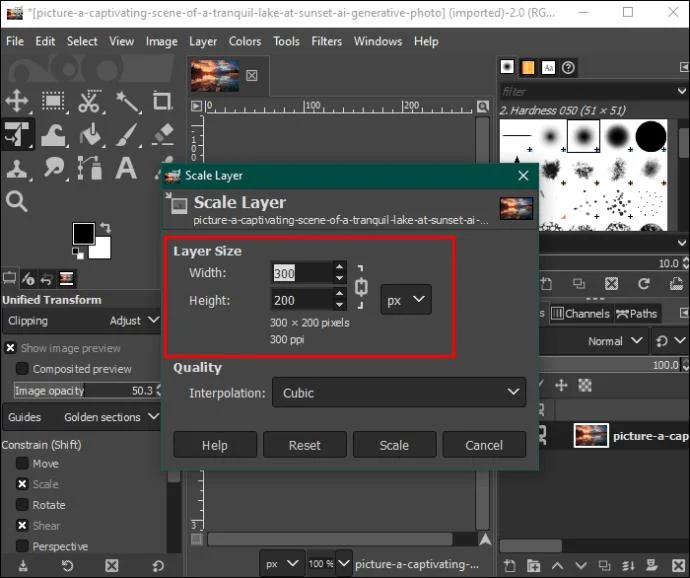Switch to the Paths tab
Image resolution: width=690 pixels, height=578 pixels.
(637, 313)
